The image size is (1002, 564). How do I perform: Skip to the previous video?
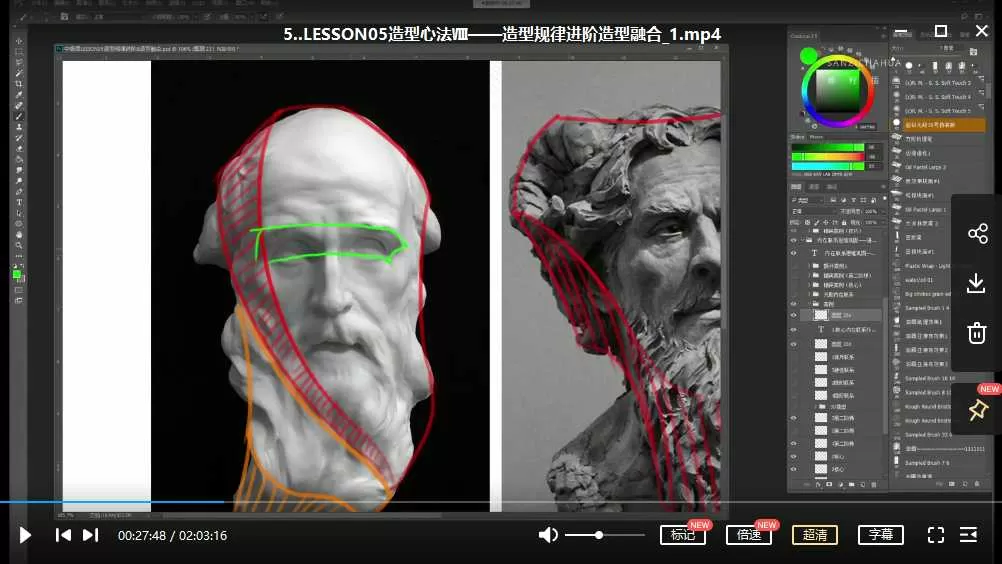(63, 535)
